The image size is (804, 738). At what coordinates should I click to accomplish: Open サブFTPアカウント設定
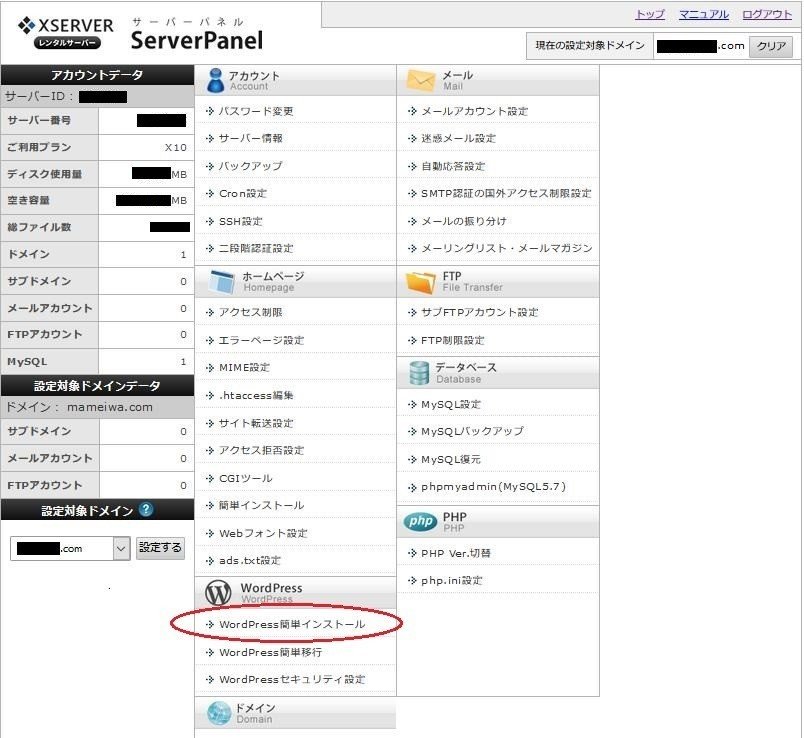coord(479,312)
